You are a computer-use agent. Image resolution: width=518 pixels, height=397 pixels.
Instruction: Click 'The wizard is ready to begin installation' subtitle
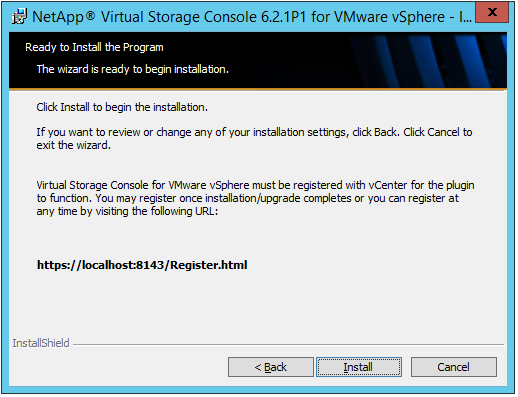(x=133, y=69)
